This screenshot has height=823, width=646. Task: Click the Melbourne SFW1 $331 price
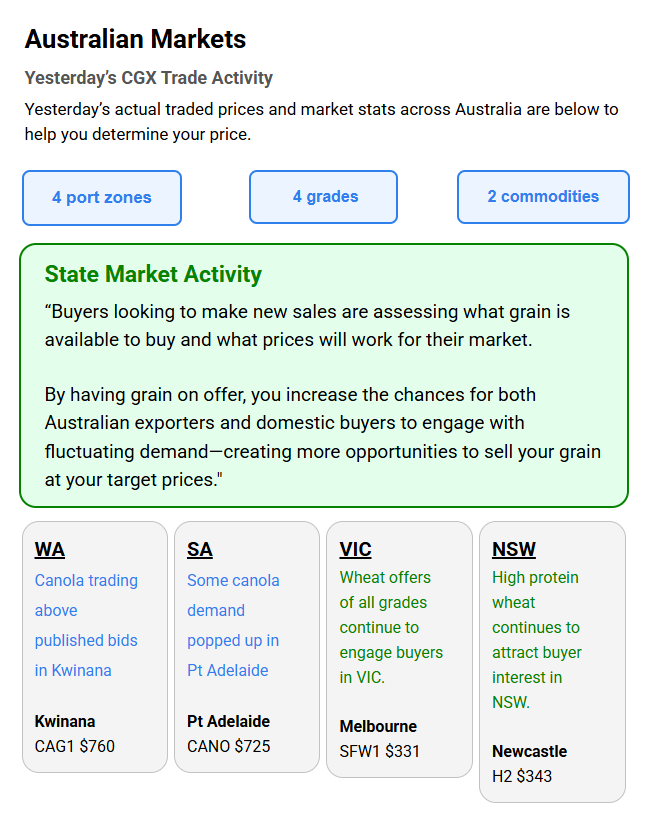[380, 751]
